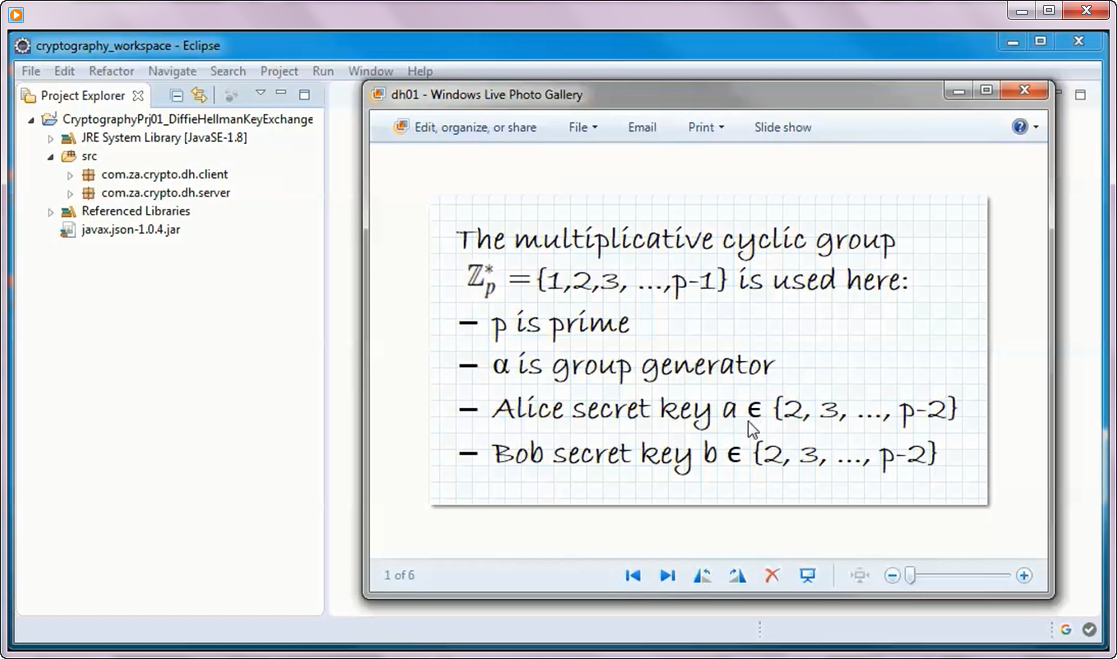Open Photo Gallery help
Screen dimensions: 1117x659
(1021, 127)
